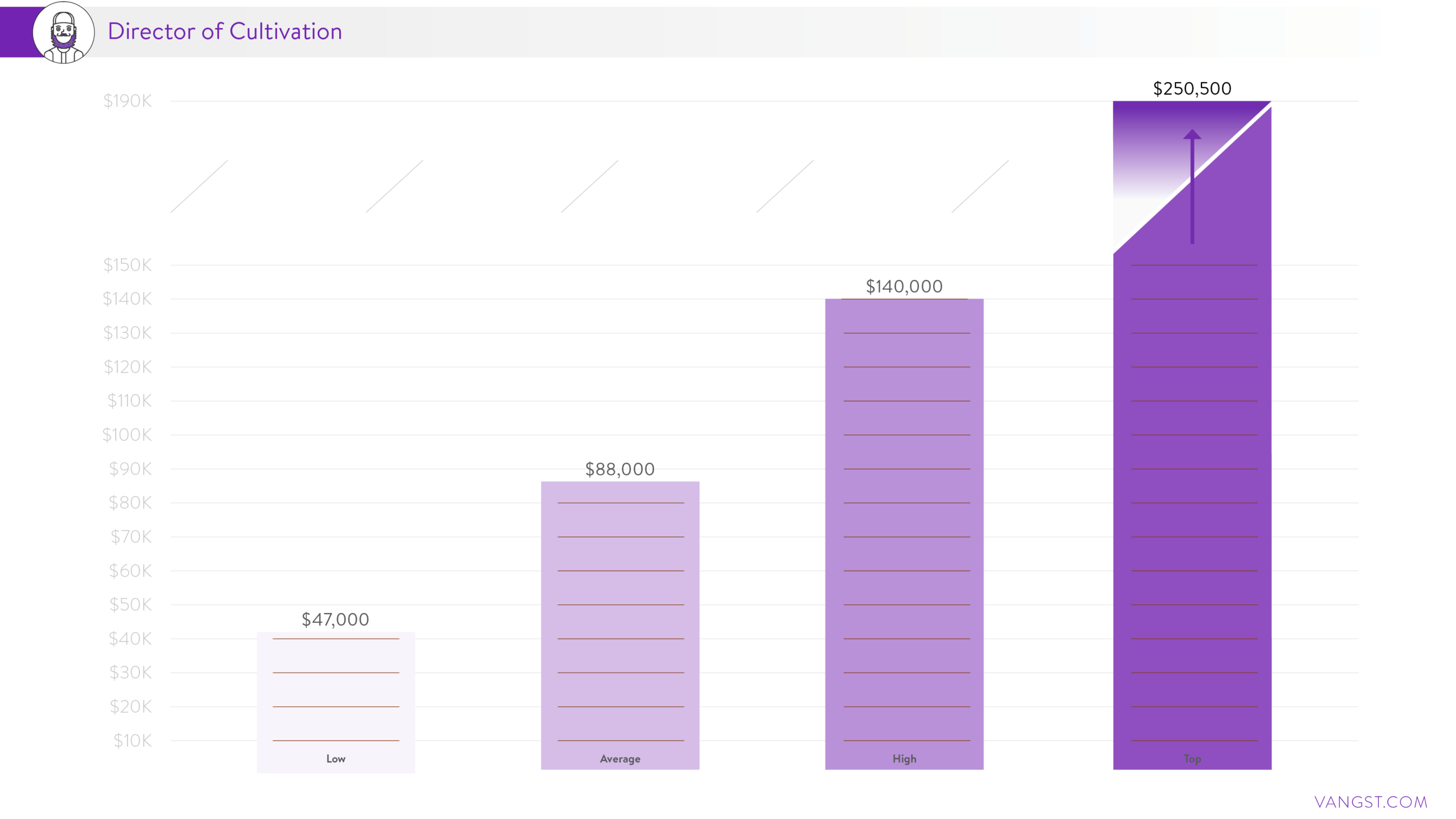The image size is (1456, 819).
Task: Click the $140,000 value label
Action: [904, 286]
